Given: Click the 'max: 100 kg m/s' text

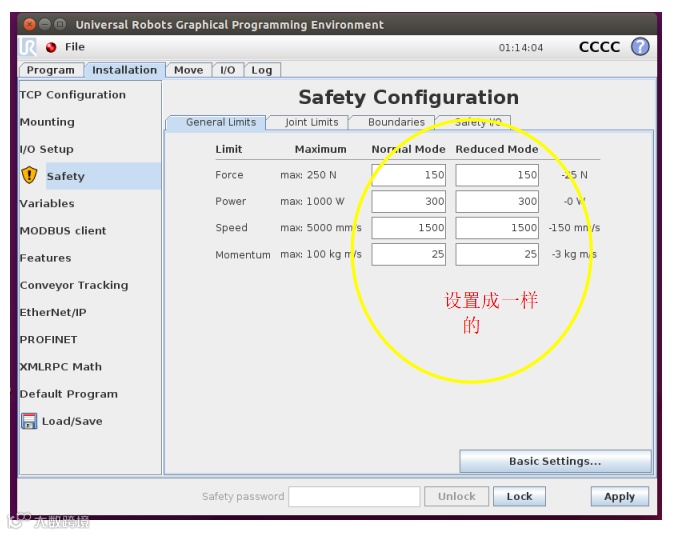Looking at the screenshot, I should pos(321,254).
